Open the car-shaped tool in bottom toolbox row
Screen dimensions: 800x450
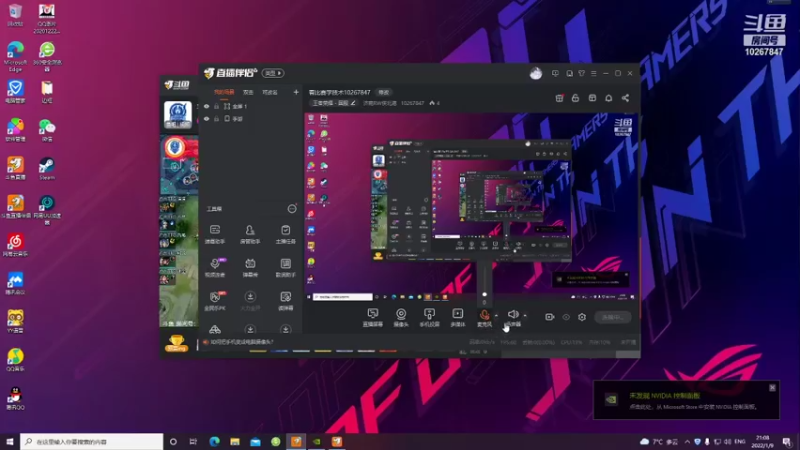(215, 329)
